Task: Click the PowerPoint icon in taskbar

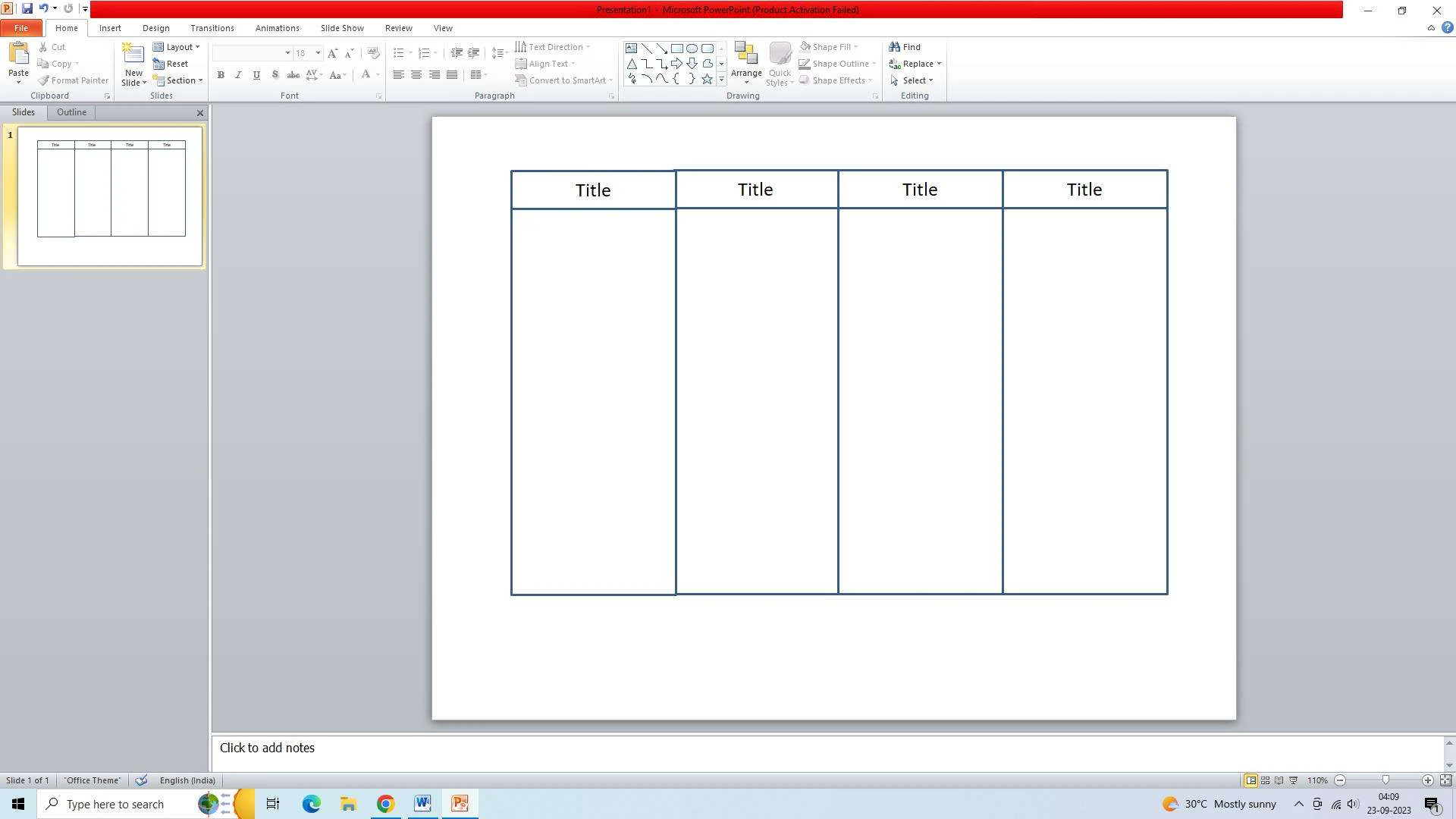Action: (460, 803)
